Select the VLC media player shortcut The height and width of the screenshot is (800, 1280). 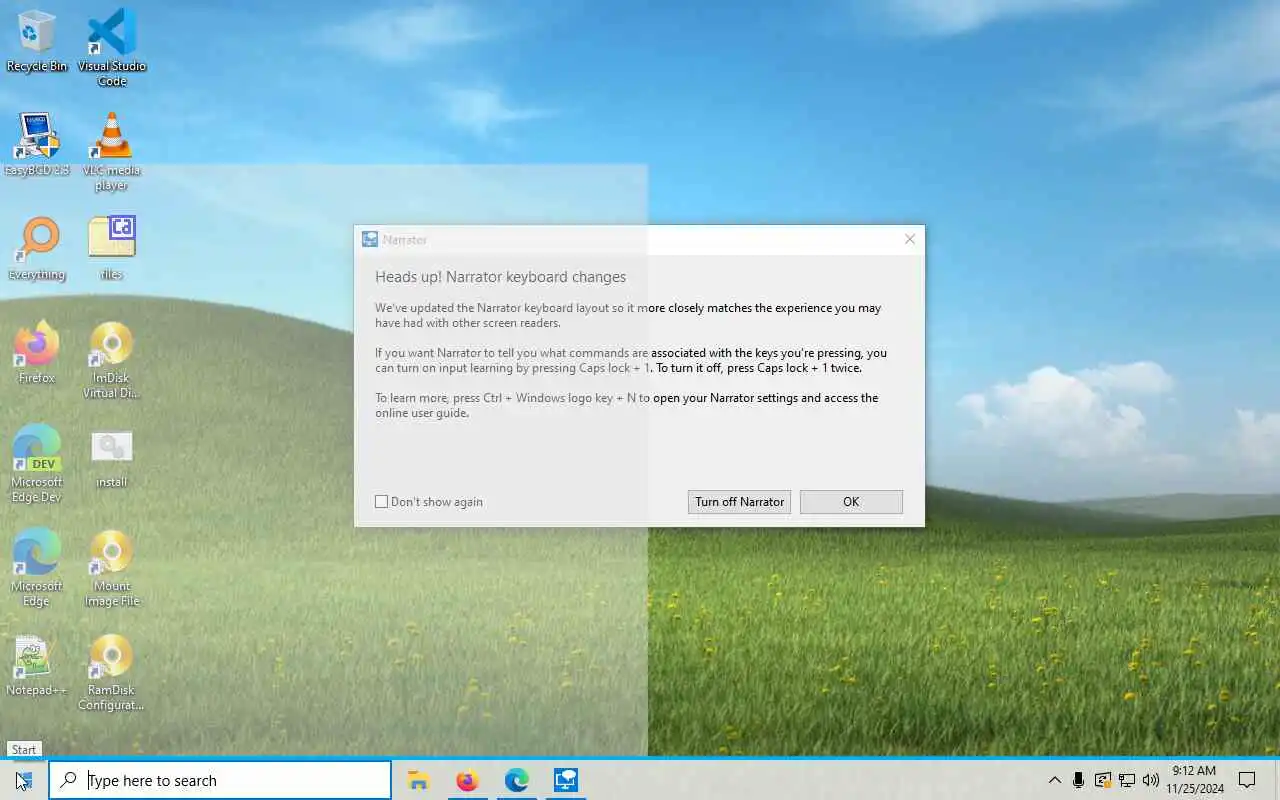tap(112, 151)
